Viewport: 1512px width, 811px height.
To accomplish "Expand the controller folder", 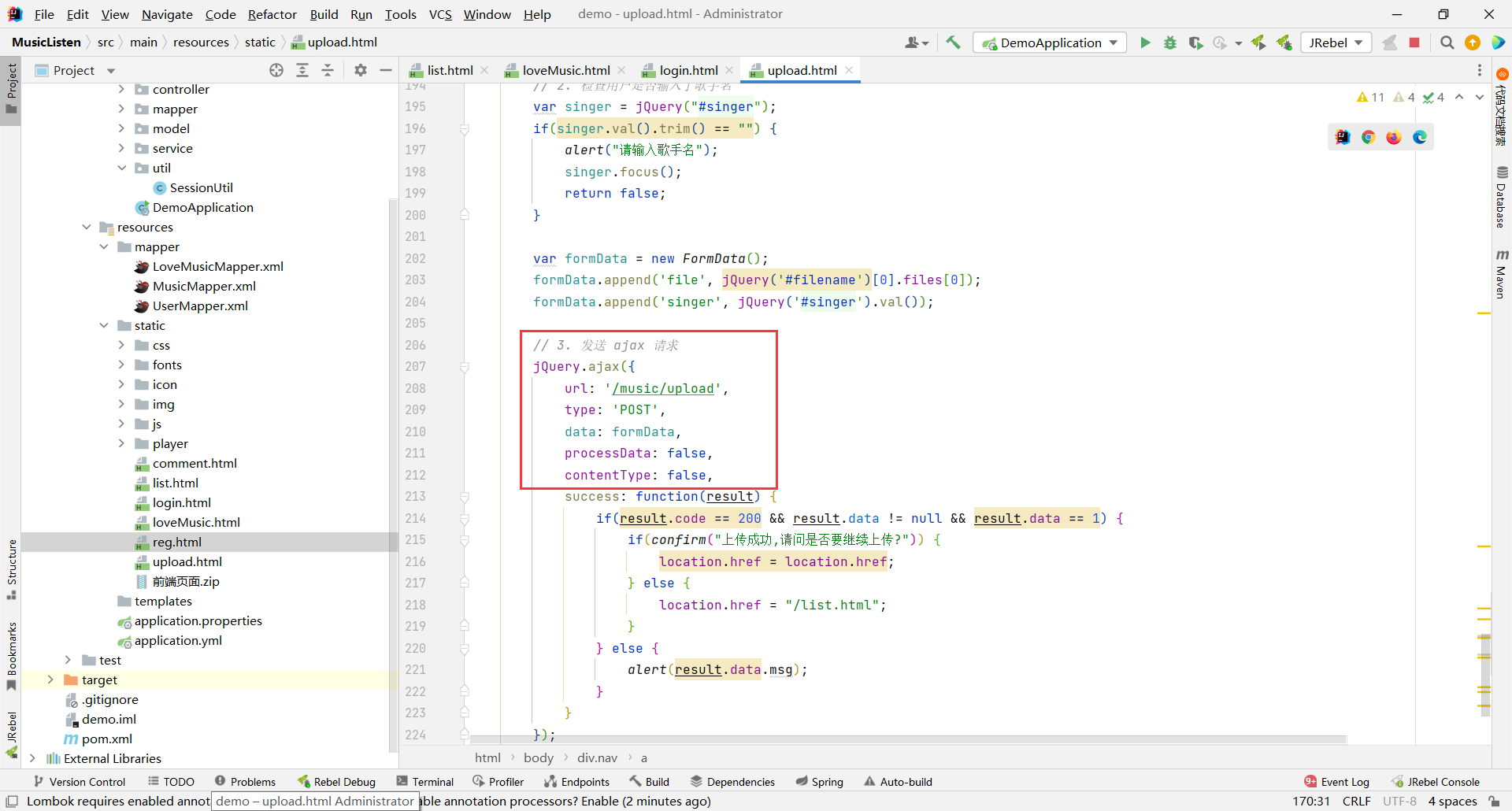I will [x=121, y=89].
